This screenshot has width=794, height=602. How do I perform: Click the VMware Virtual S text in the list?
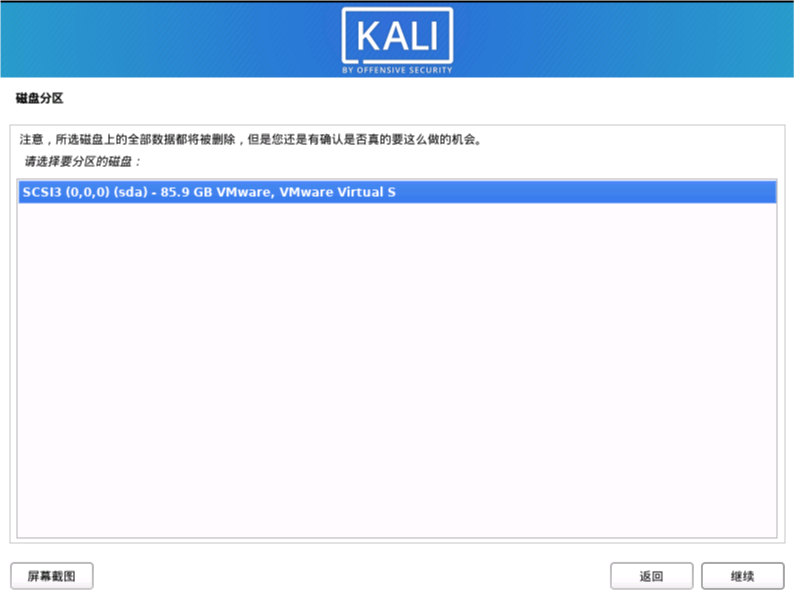pos(337,192)
